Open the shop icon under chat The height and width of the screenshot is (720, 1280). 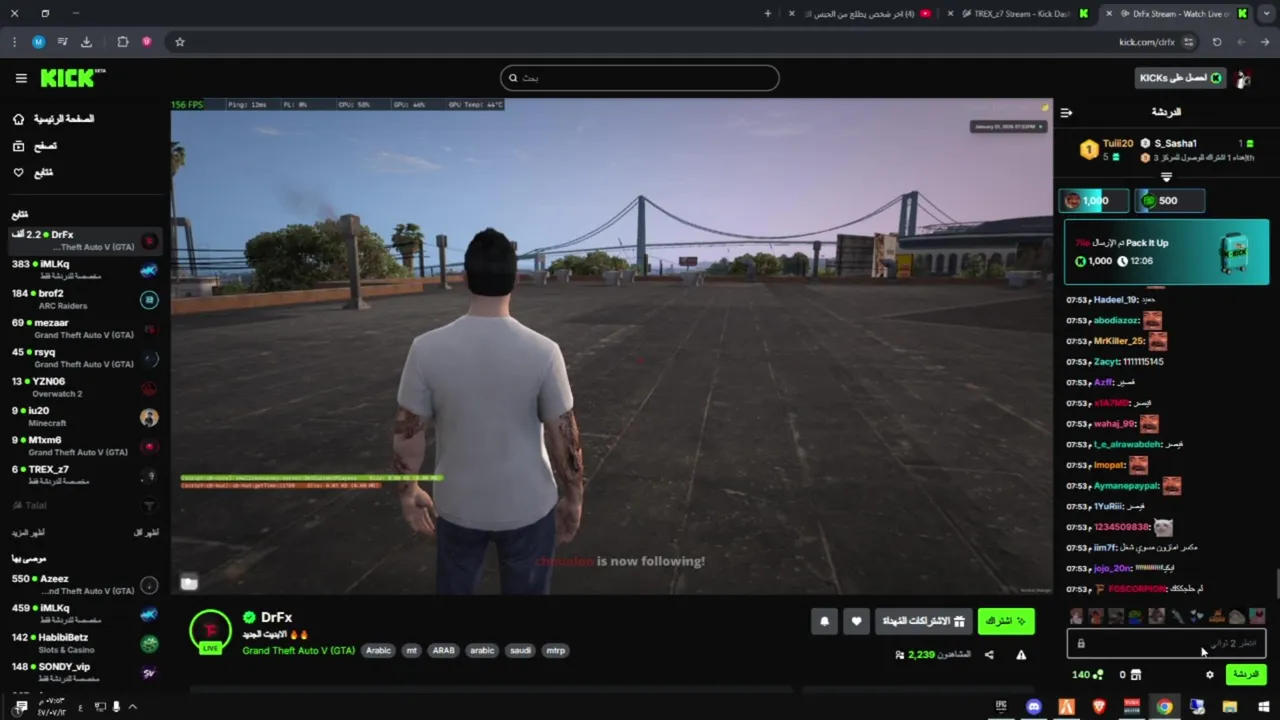point(1136,675)
